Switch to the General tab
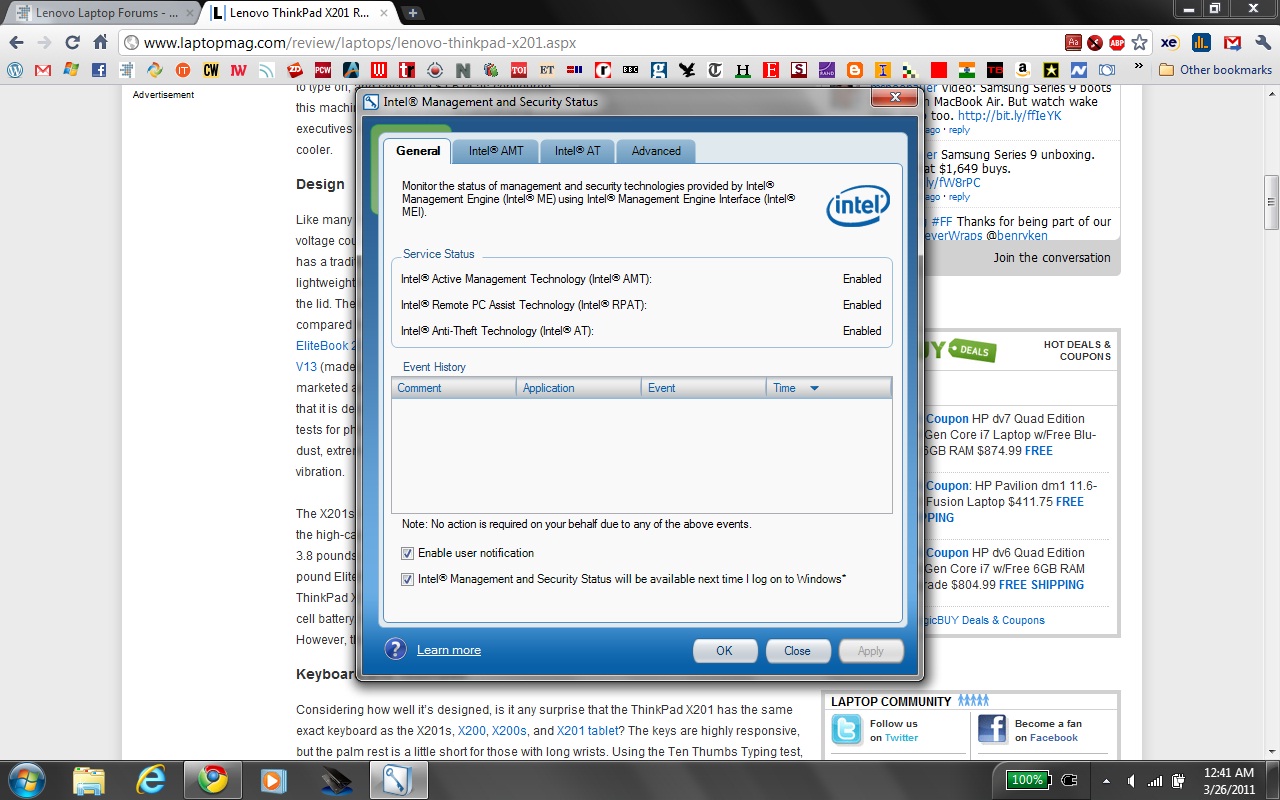 click(x=418, y=151)
